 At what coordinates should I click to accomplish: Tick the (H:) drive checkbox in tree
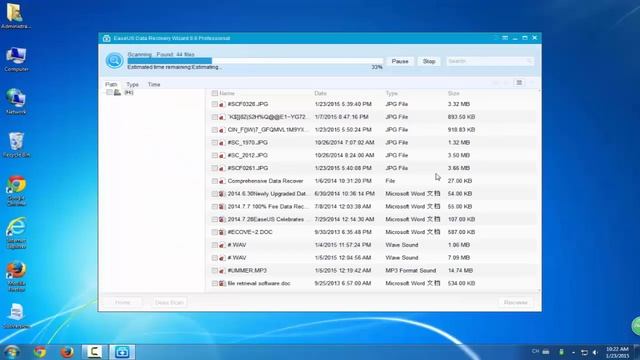(x=109, y=93)
